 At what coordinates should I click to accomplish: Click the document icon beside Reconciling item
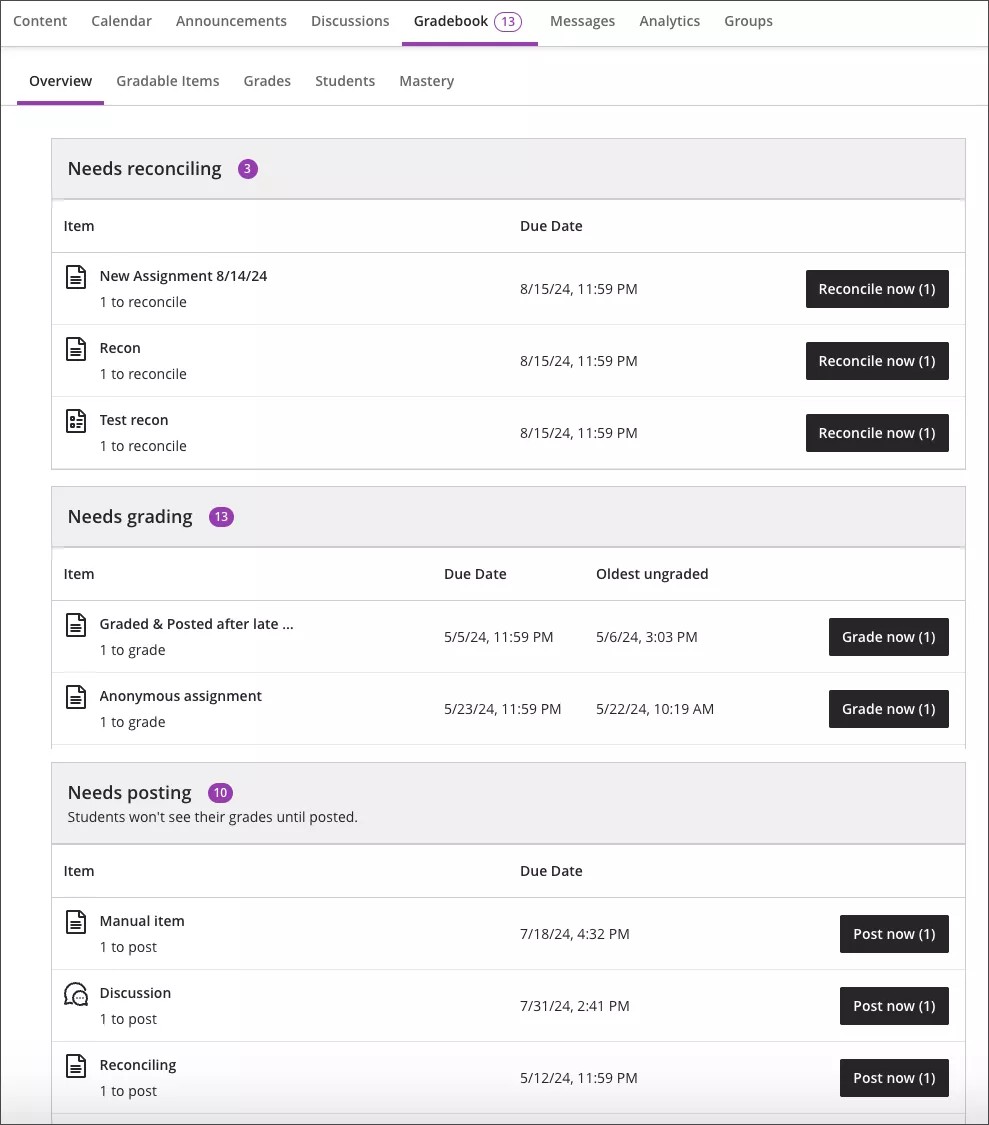pyautogui.click(x=76, y=1065)
